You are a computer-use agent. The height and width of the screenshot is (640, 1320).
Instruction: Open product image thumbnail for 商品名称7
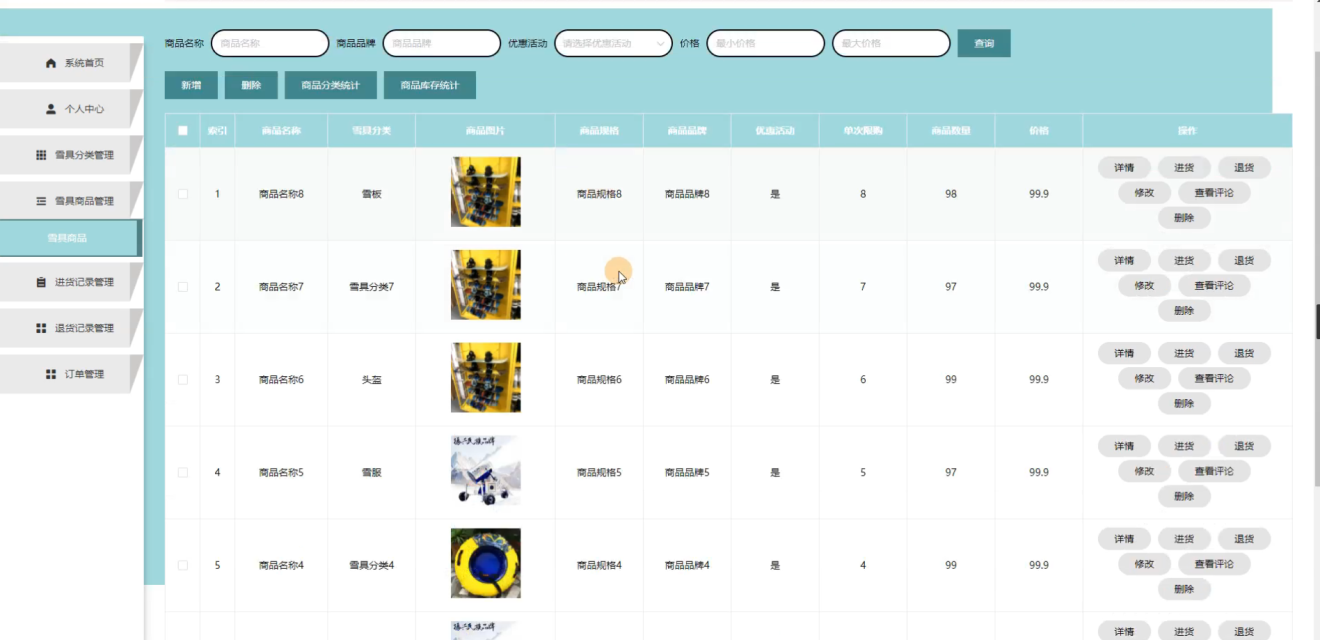486,285
